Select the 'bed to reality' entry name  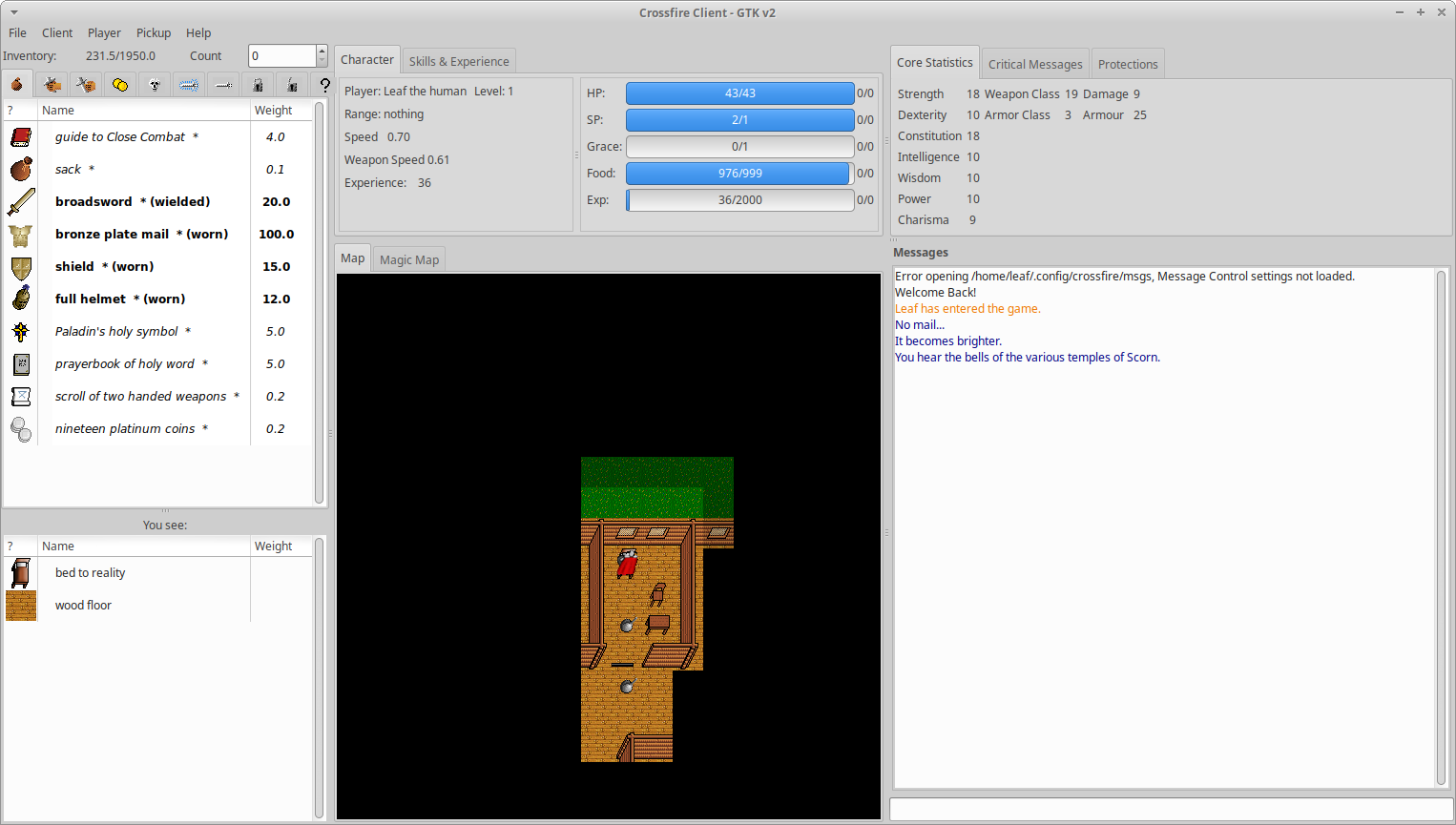91,573
